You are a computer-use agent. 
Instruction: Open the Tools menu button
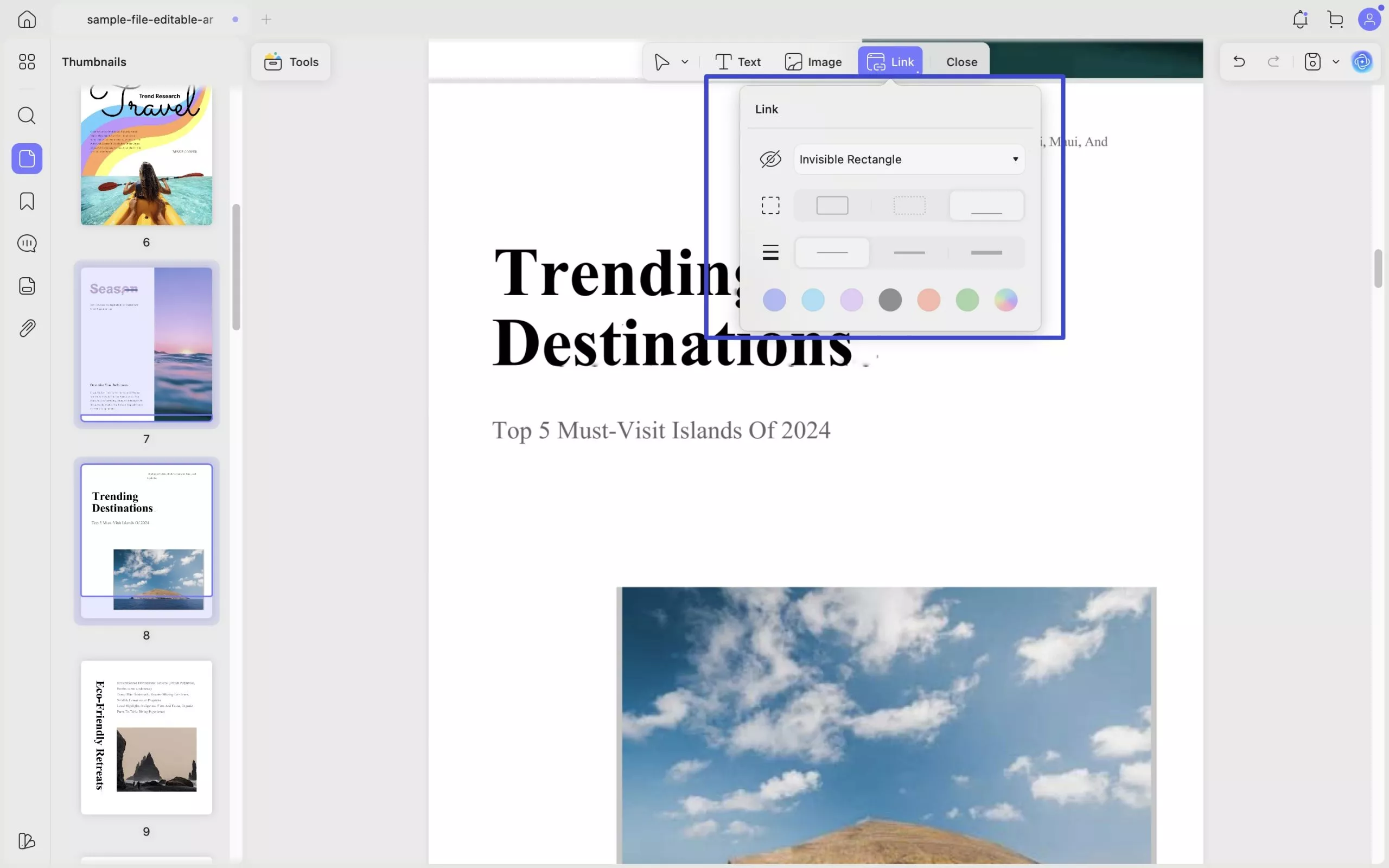(291, 61)
